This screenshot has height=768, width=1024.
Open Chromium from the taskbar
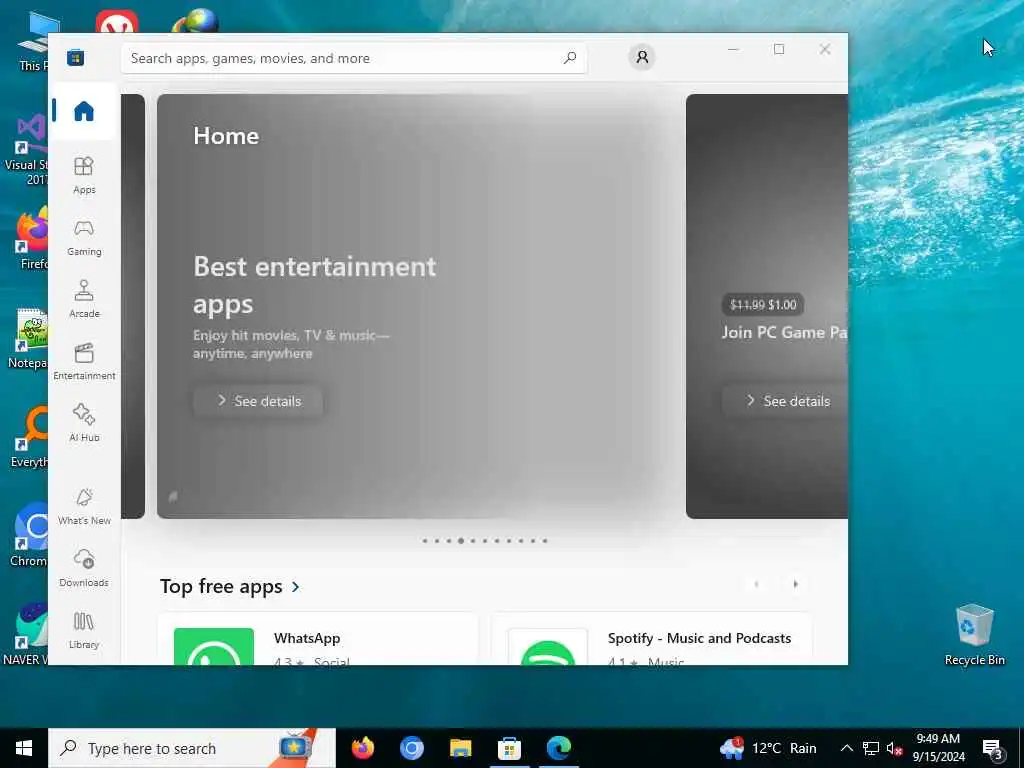(x=411, y=748)
